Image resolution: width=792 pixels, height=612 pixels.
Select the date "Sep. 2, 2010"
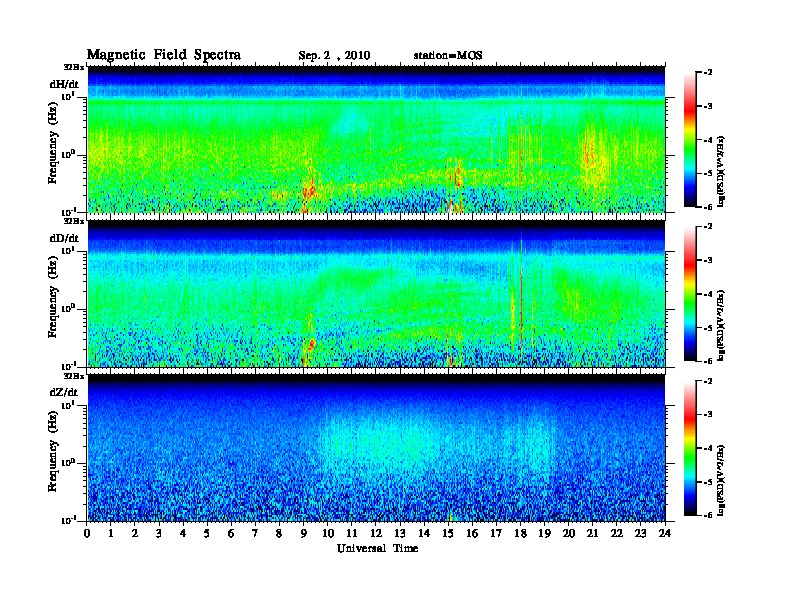tap(334, 56)
